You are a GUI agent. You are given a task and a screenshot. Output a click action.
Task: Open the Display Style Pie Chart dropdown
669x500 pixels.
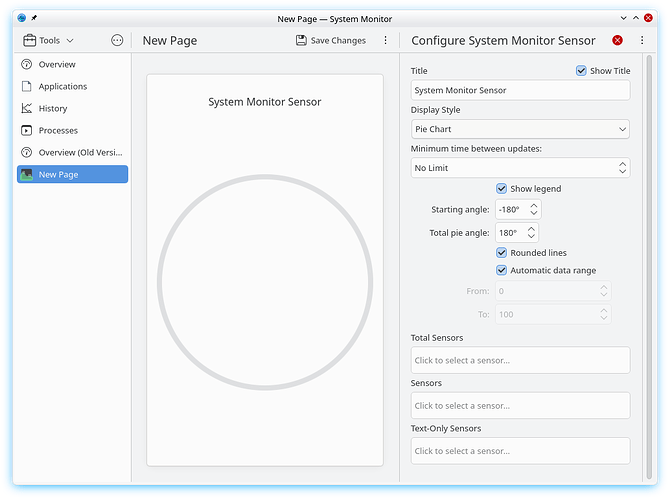click(520, 129)
